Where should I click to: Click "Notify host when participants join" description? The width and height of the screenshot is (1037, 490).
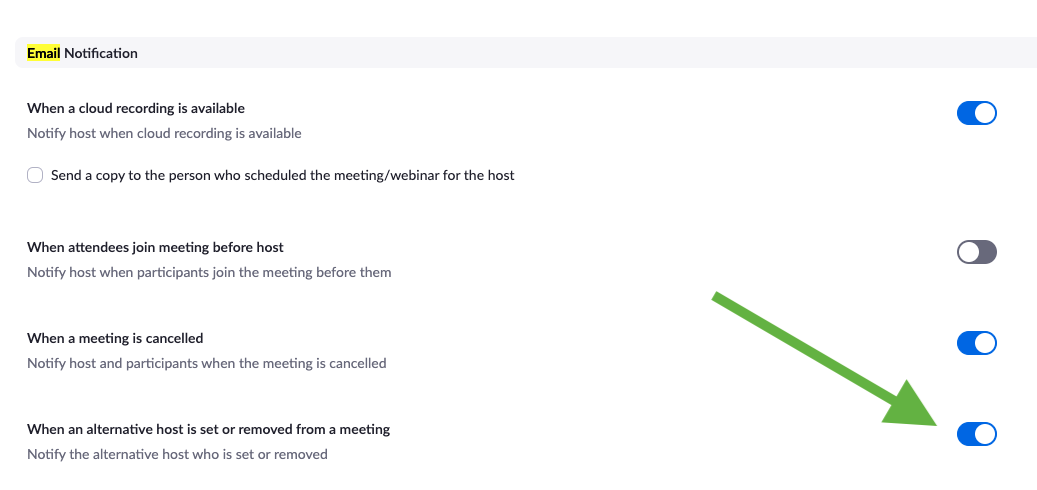pos(209,272)
